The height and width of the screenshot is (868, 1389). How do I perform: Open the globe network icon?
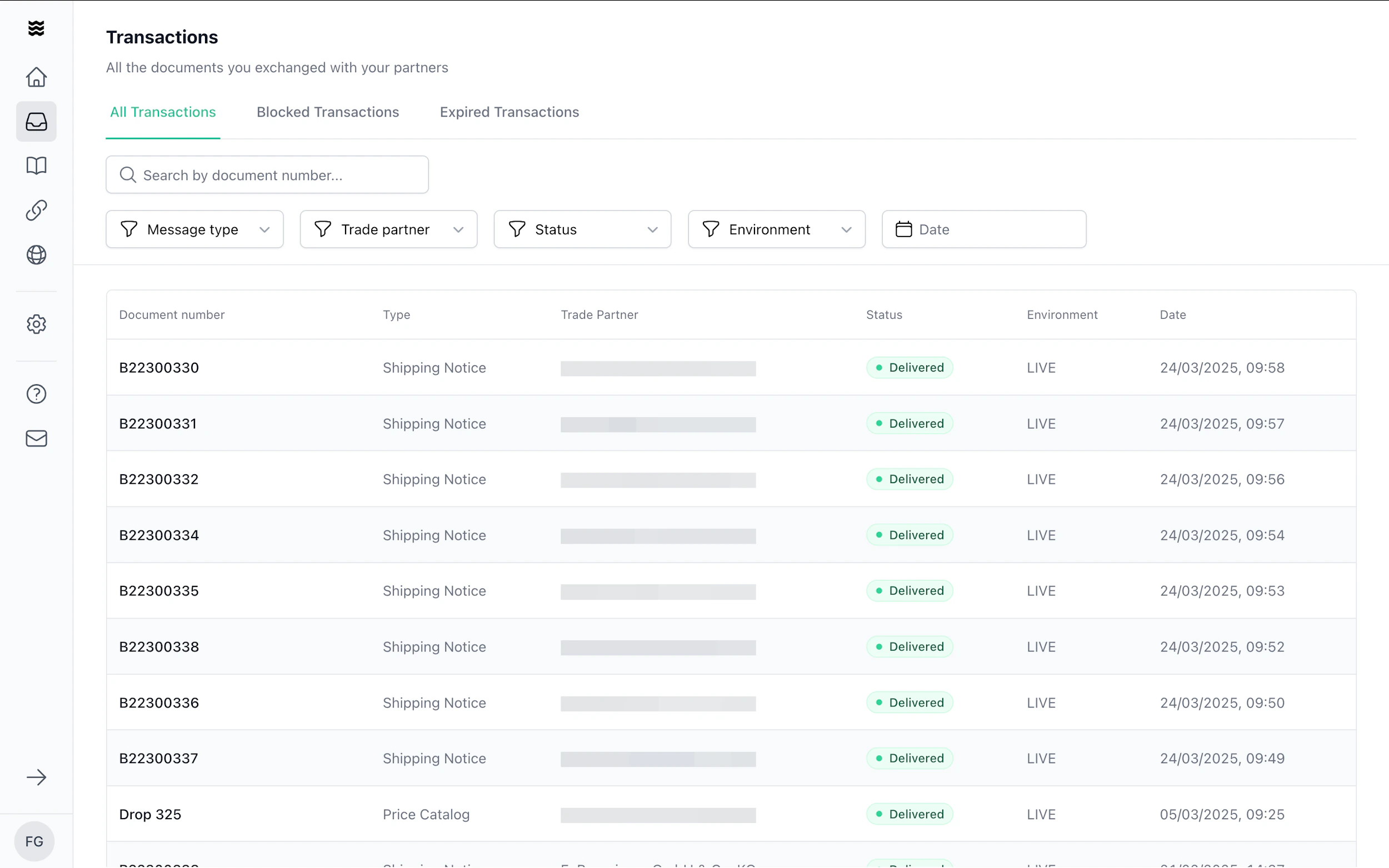[36, 255]
